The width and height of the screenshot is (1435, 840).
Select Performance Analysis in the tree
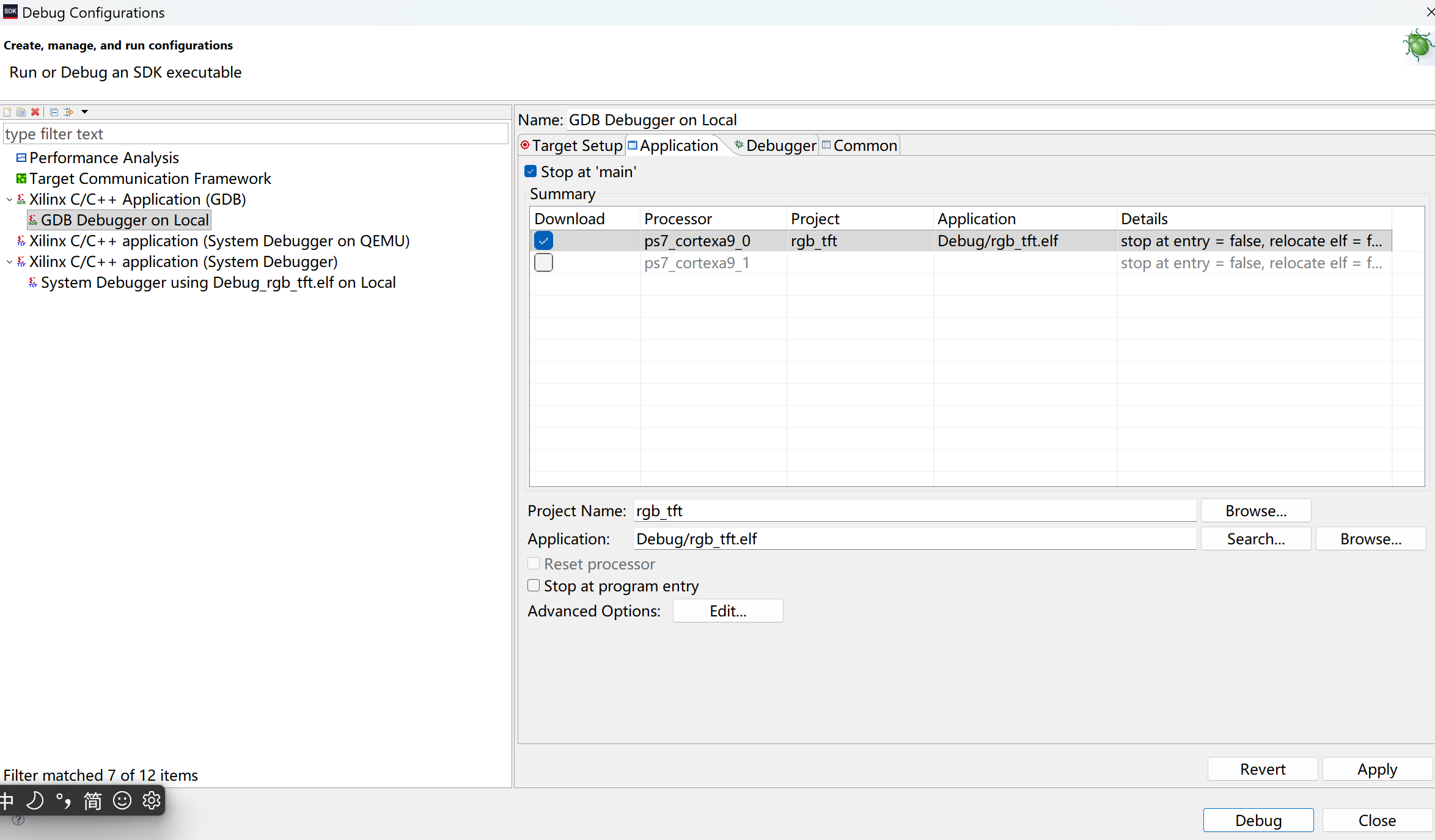tap(104, 158)
